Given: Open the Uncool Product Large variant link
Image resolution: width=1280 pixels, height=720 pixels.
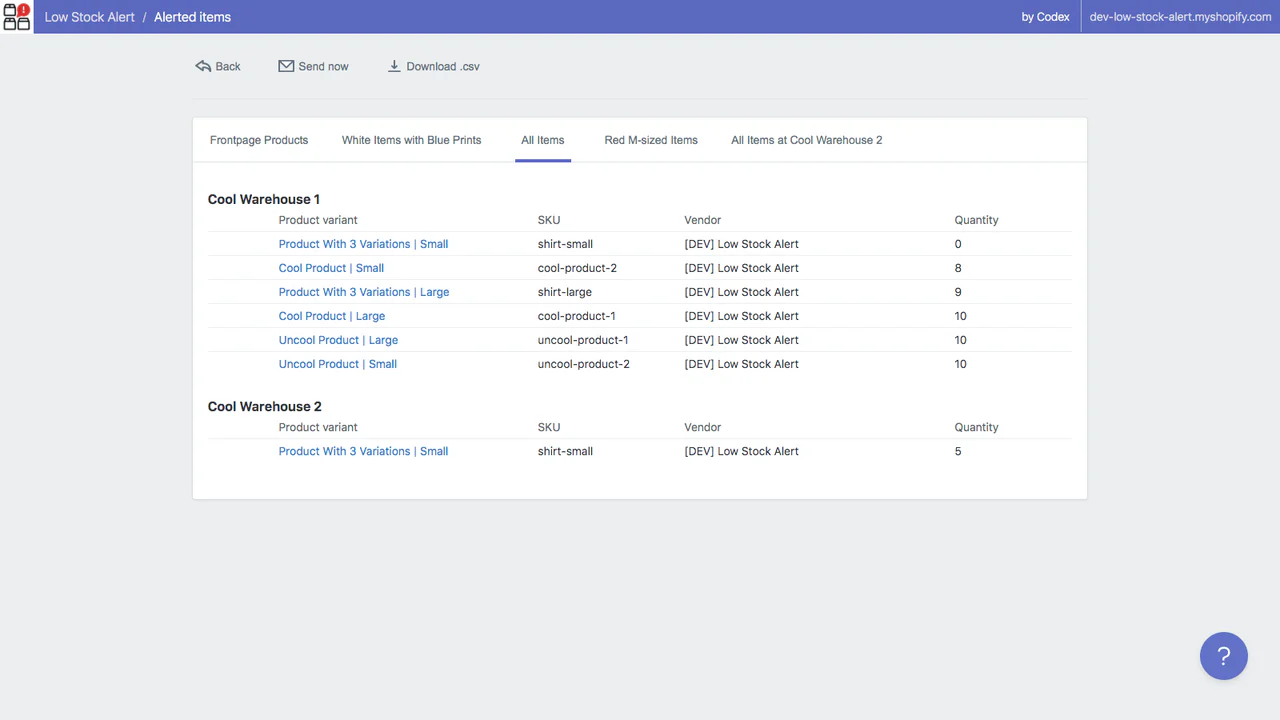Looking at the screenshot, I should pyautogui.click(x=338, y=340).
